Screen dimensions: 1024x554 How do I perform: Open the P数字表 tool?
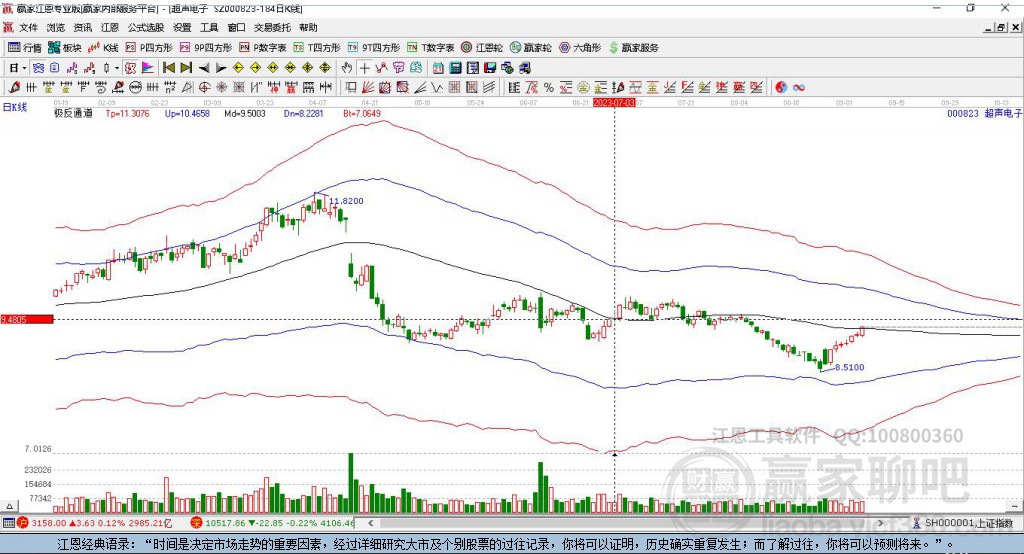[x=263, y=48]
